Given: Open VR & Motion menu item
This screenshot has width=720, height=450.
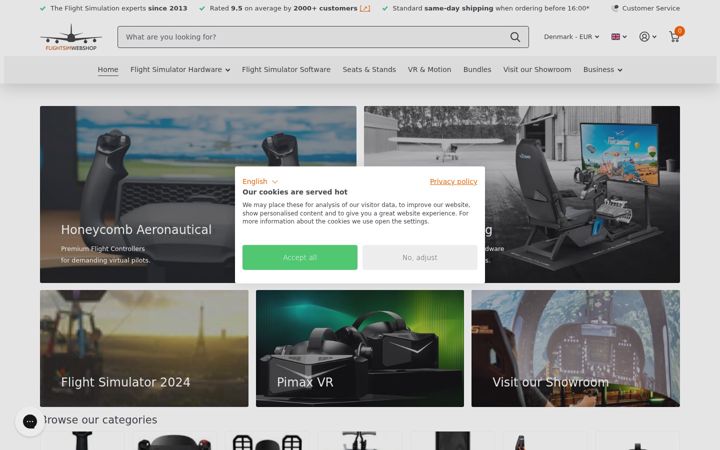Looking at the screenshot, I should pyautogui.click(x=429, y=70).
